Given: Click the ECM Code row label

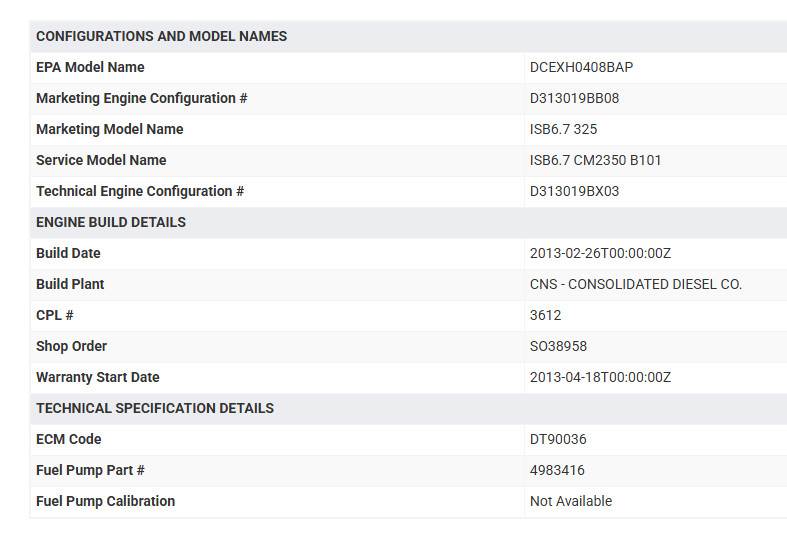Looking at the screenshot, I should click(68, 439).
